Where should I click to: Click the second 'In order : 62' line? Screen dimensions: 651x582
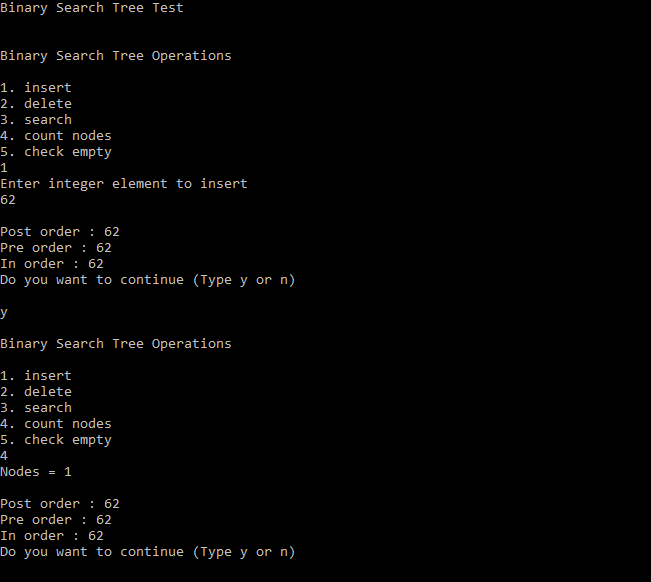pos(52,536)
